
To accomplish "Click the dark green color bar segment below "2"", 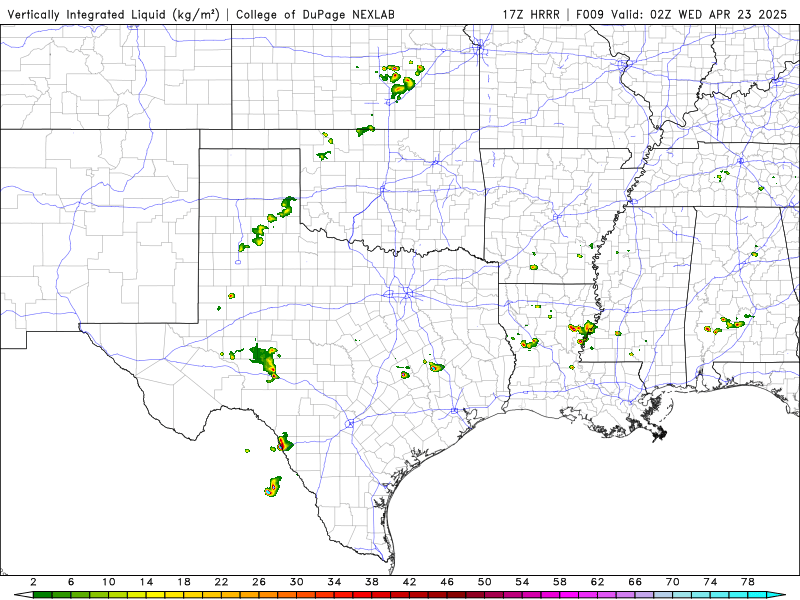I will (x=42, y=595).
